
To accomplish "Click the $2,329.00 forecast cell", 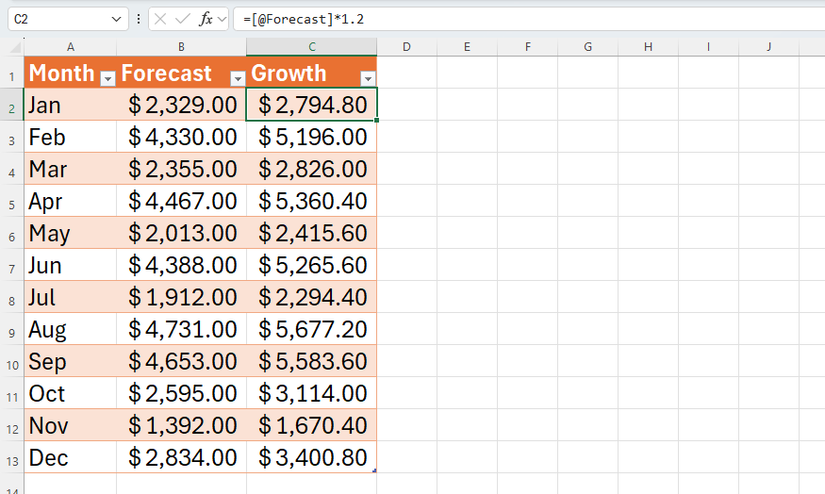I will coord(182,105).
